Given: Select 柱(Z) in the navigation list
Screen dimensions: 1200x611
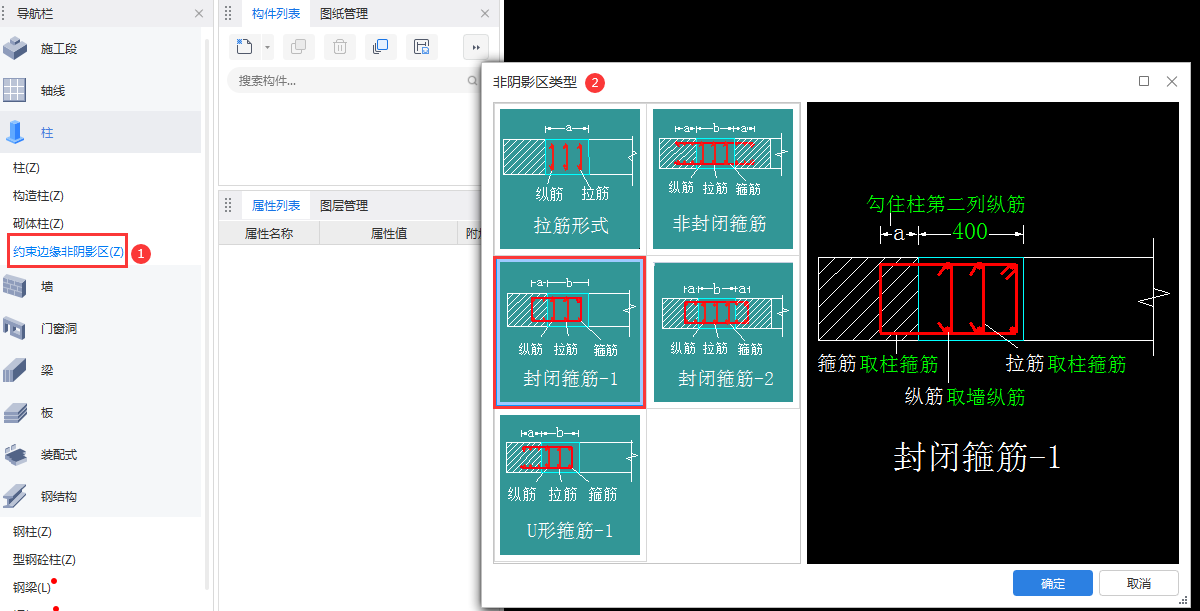Looking at the screenshot, I should click(x=26, y=168).
